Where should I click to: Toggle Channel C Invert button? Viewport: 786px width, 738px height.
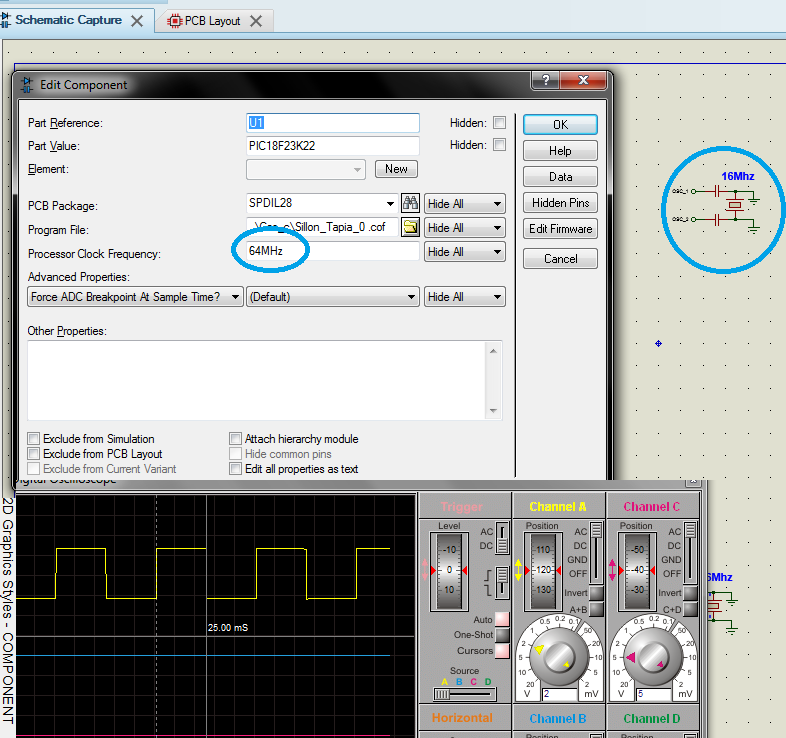690,593
